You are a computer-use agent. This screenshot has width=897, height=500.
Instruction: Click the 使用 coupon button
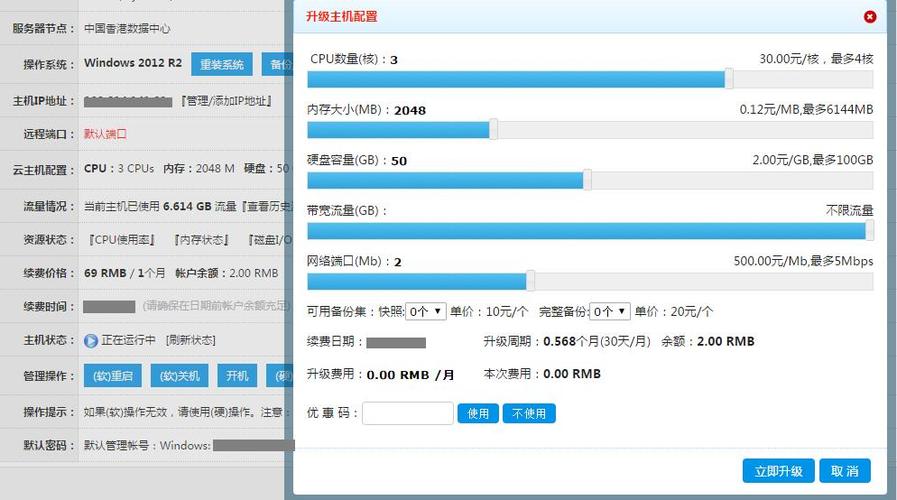[x=478, y=413]
